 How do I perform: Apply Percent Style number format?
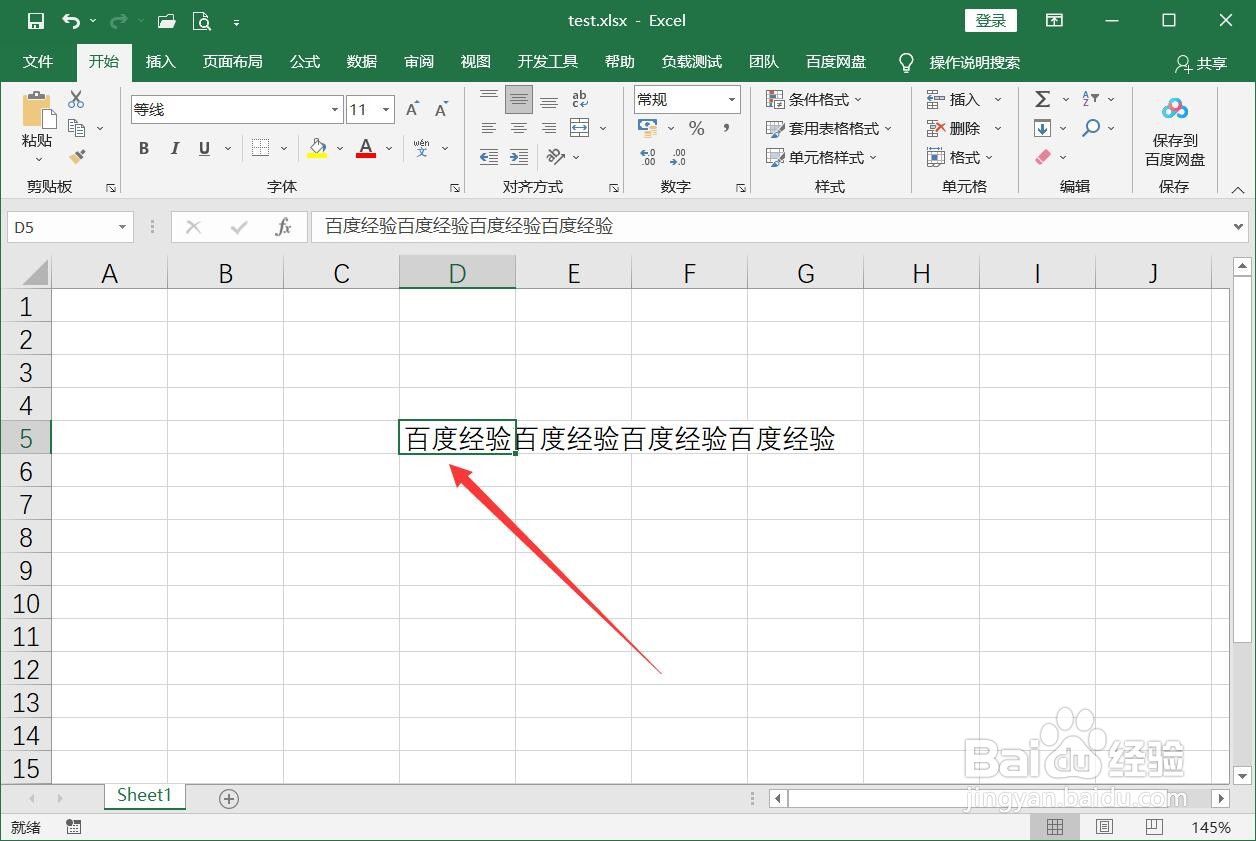pyautogui.click(x=696, y=128)
